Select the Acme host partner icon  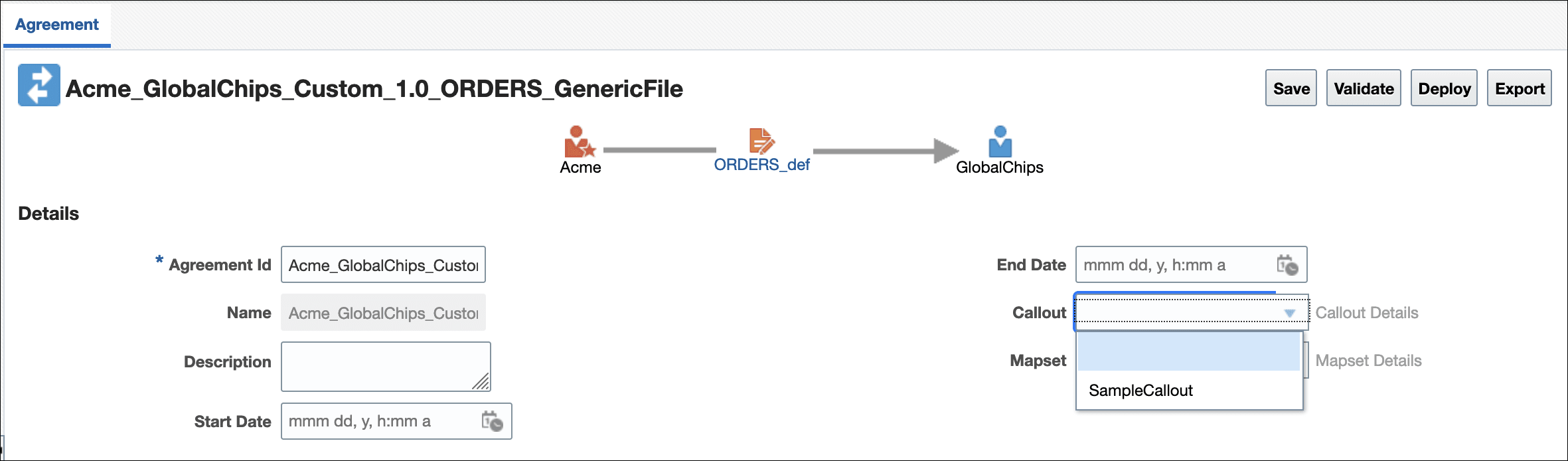click(x=580, y=141)
